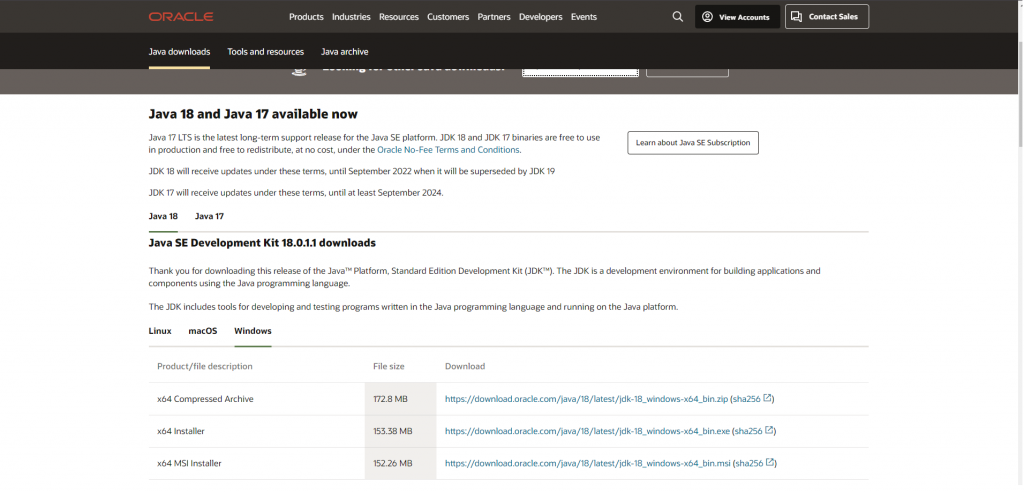Screen dimensions: 1024x492
Task: Click the 152.26 MB file size cell
Action: [400, 463]
